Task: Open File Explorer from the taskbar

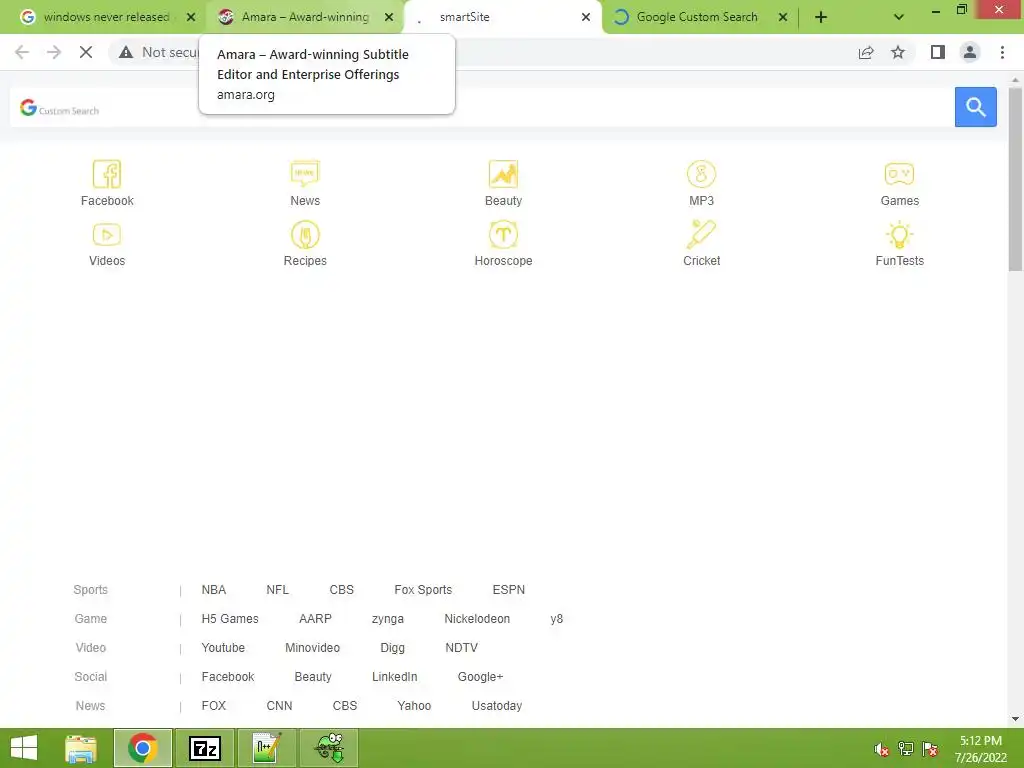Action: coord(81,748)
